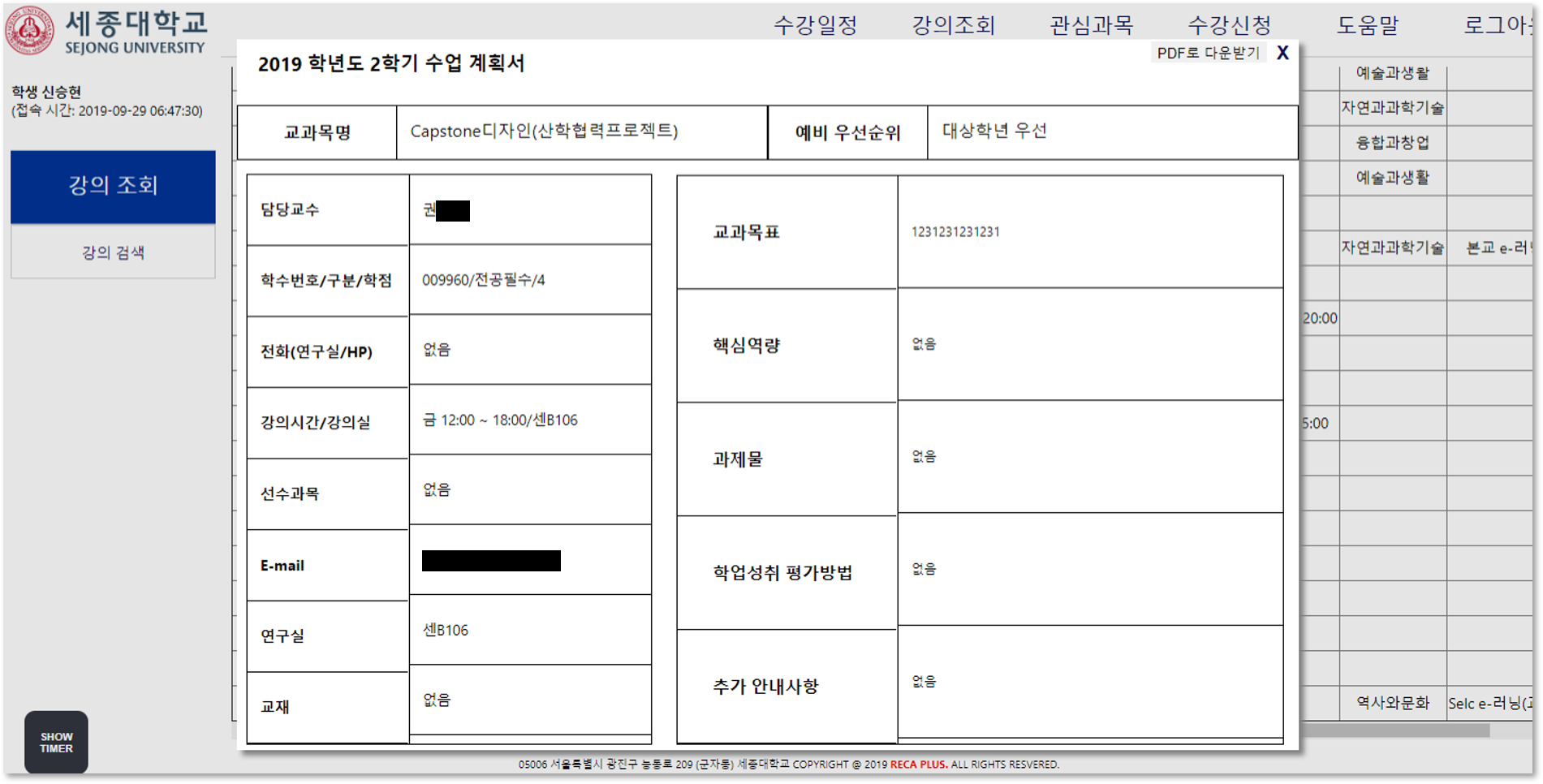Open the 관심과목 menu
Screen dimensions: 1543x784
tap(1091, 25)
